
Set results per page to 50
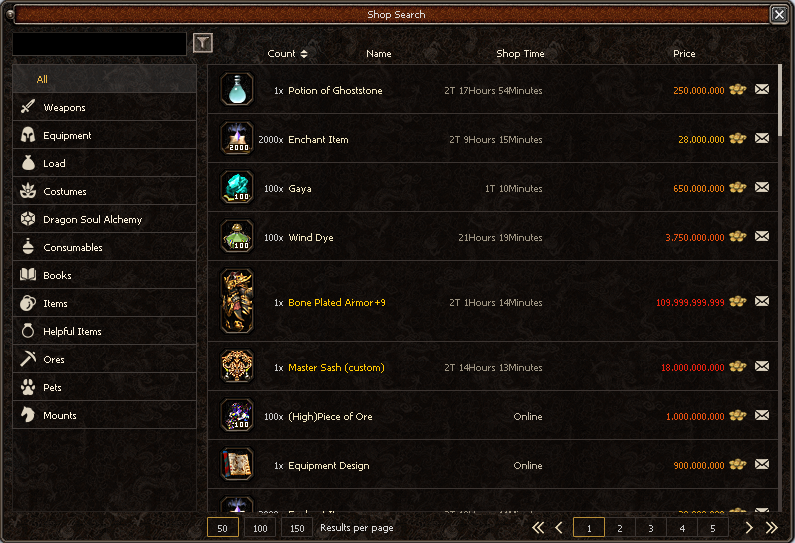223,528
